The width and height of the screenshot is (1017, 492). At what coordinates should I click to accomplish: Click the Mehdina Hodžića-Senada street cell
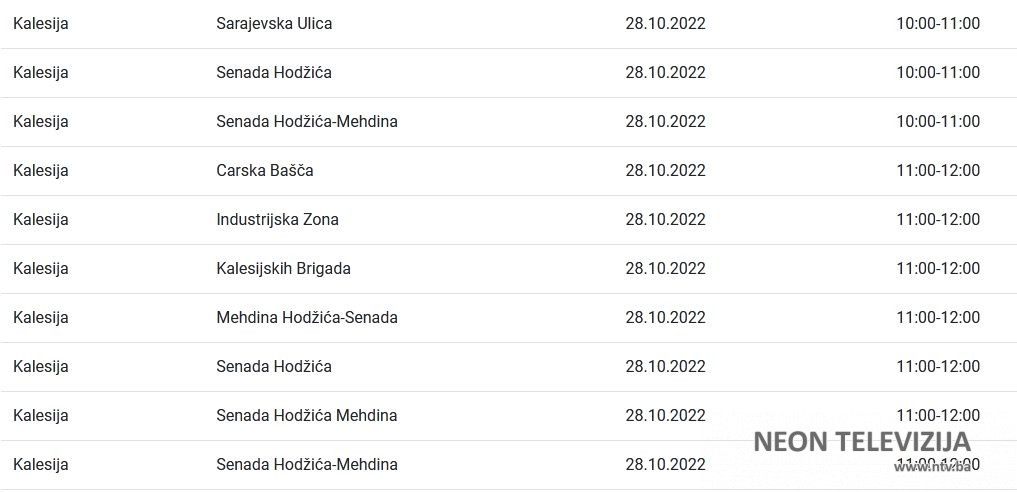pos(306,317)
